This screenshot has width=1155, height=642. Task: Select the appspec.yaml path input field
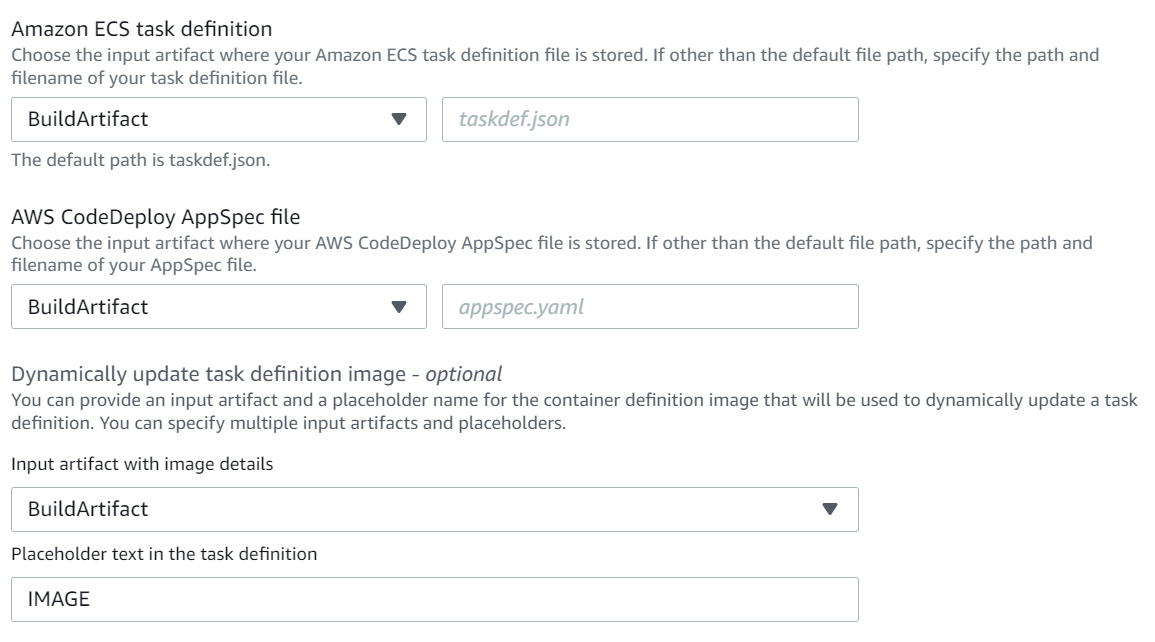[650, 307]
